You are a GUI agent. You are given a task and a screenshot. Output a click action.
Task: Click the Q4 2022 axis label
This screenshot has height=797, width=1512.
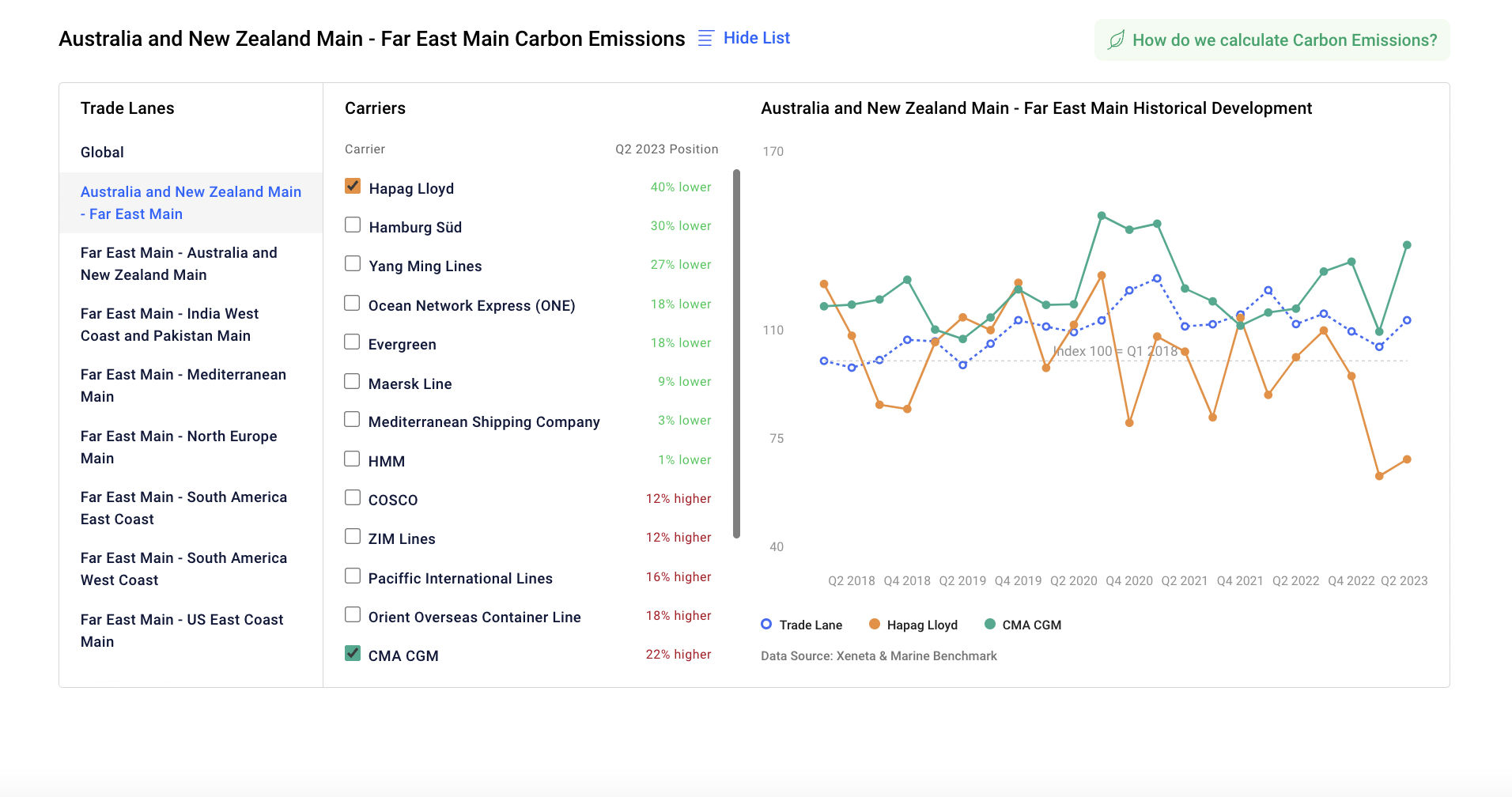[1351, 580]
